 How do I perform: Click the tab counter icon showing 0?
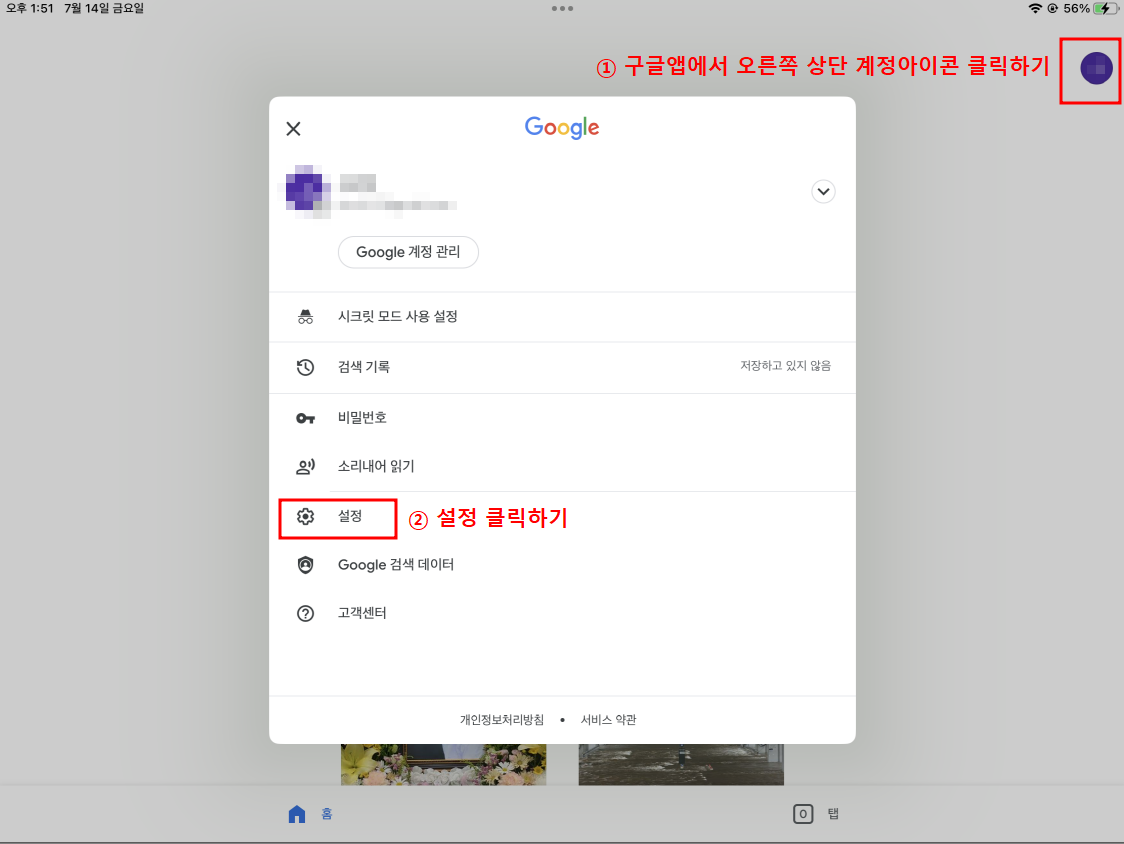(x=803, y=814)
